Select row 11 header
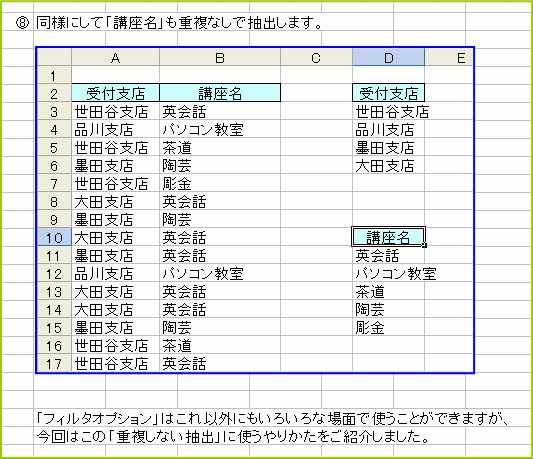 (x=54, y=255)
